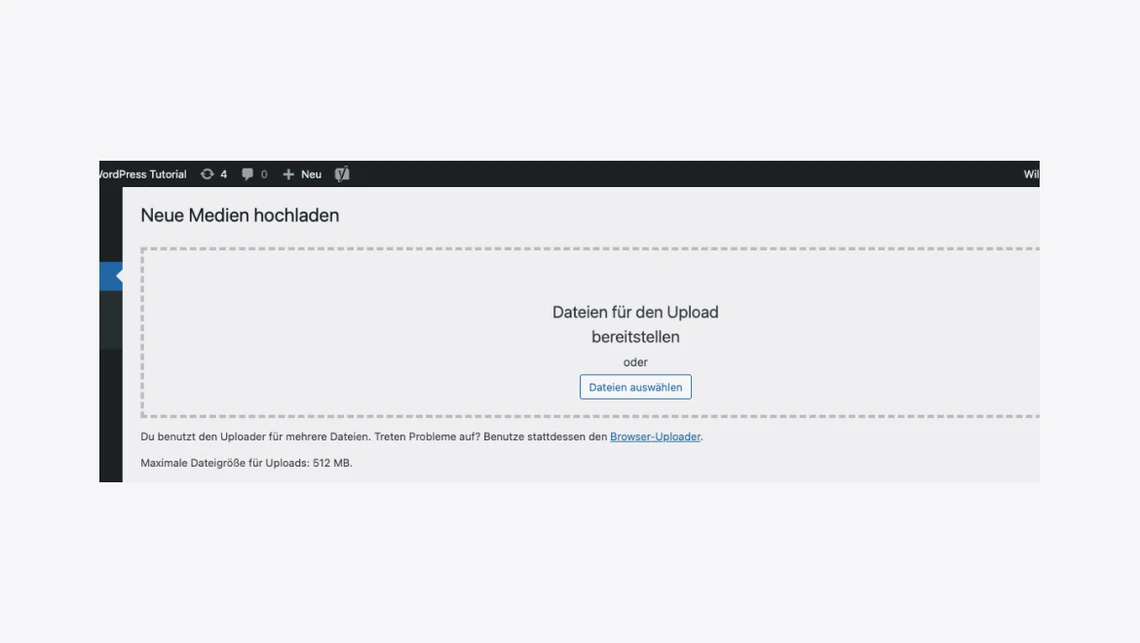This screenshot has width=1140, height=643.
Task: Click the update count number 4
Action: [x=224, y=174]
